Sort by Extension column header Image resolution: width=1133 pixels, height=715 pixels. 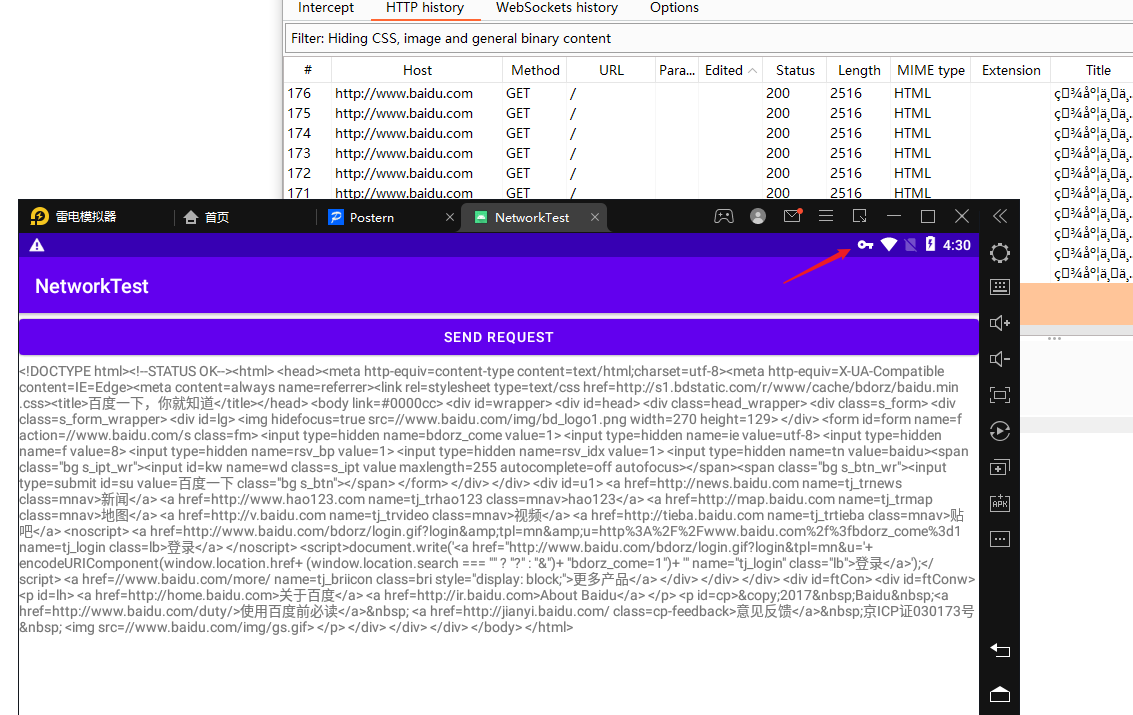[x=1010, y=70]
